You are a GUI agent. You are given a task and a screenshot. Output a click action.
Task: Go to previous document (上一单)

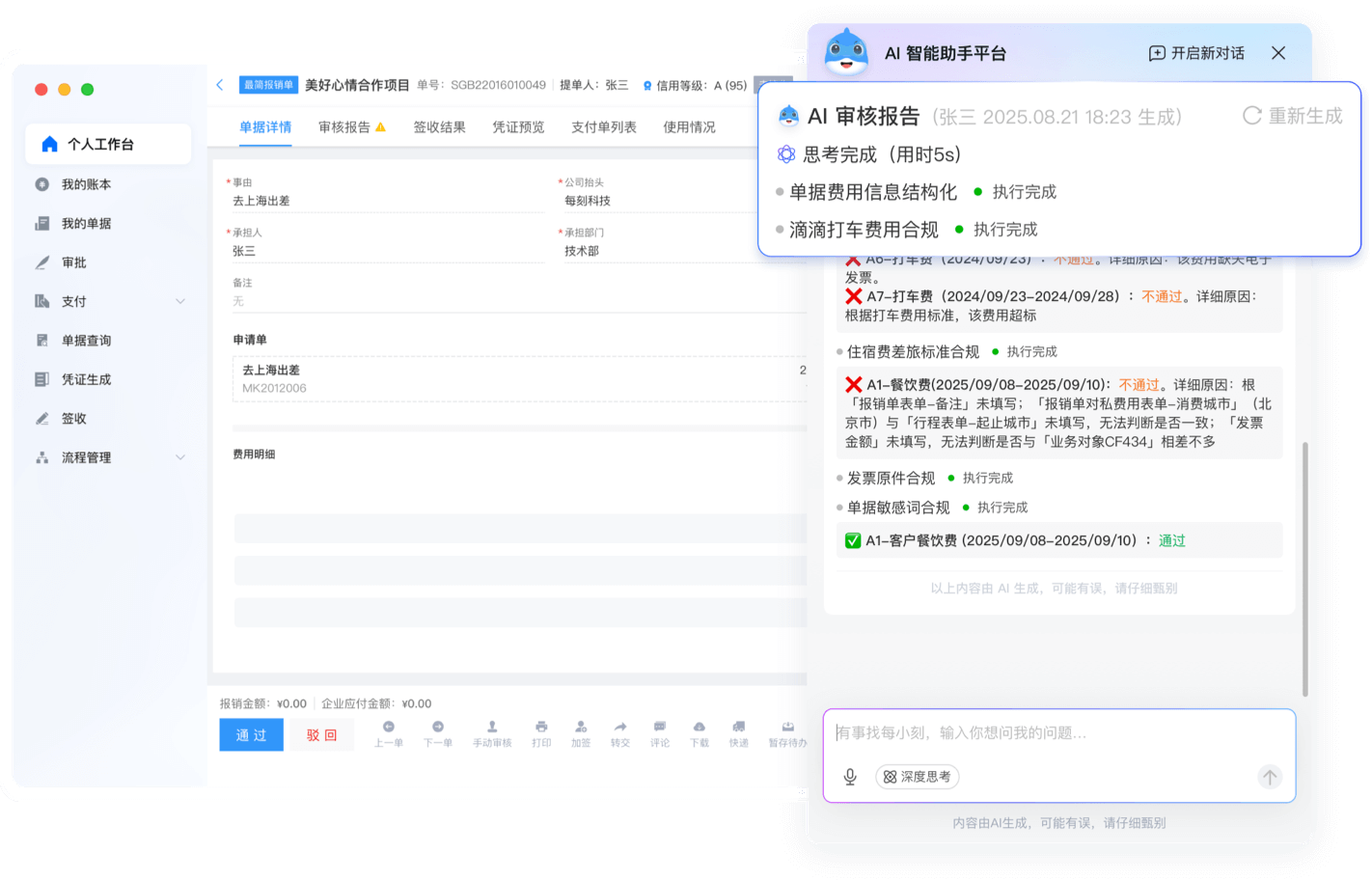click(x=389, y=728)
